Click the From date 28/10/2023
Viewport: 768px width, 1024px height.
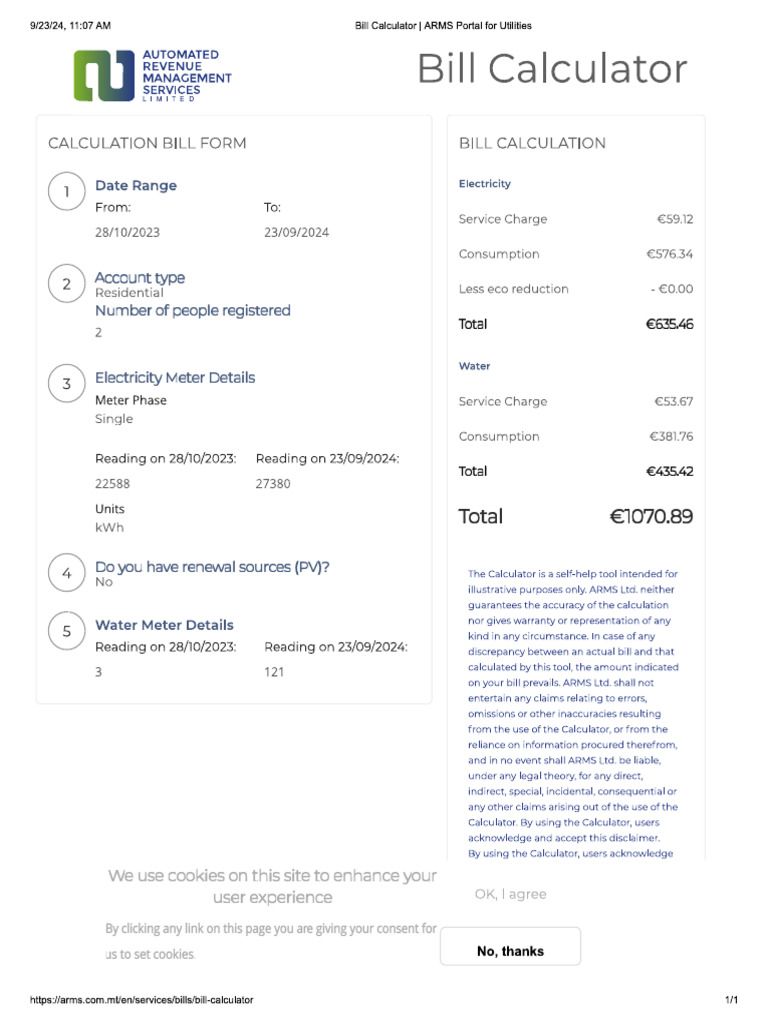(x=127, y=232)
